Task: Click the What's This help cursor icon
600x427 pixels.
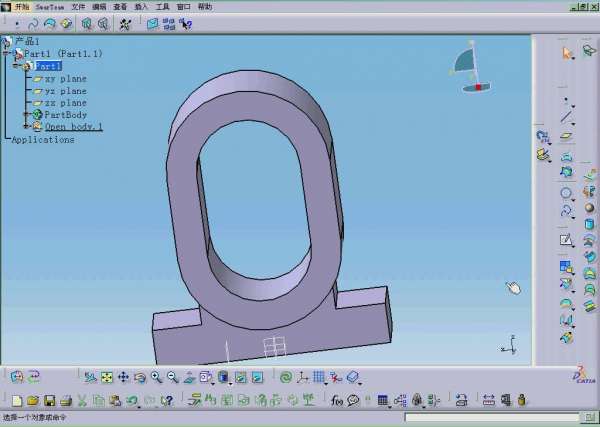Action: tap(167, 400)
